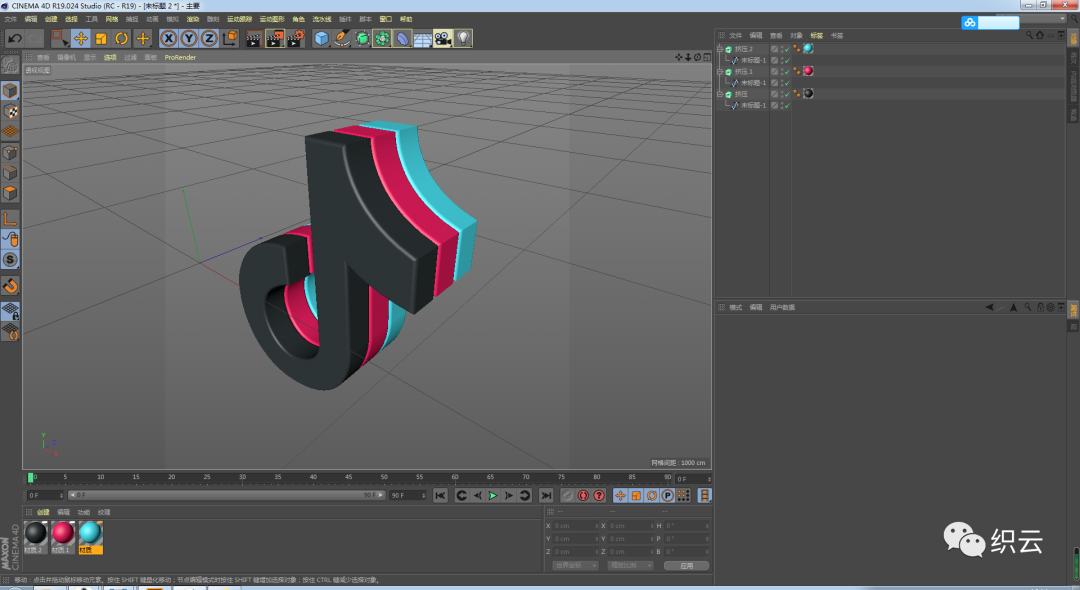Add a light object
1080x590 pixels.
click(x=464, y=39)
